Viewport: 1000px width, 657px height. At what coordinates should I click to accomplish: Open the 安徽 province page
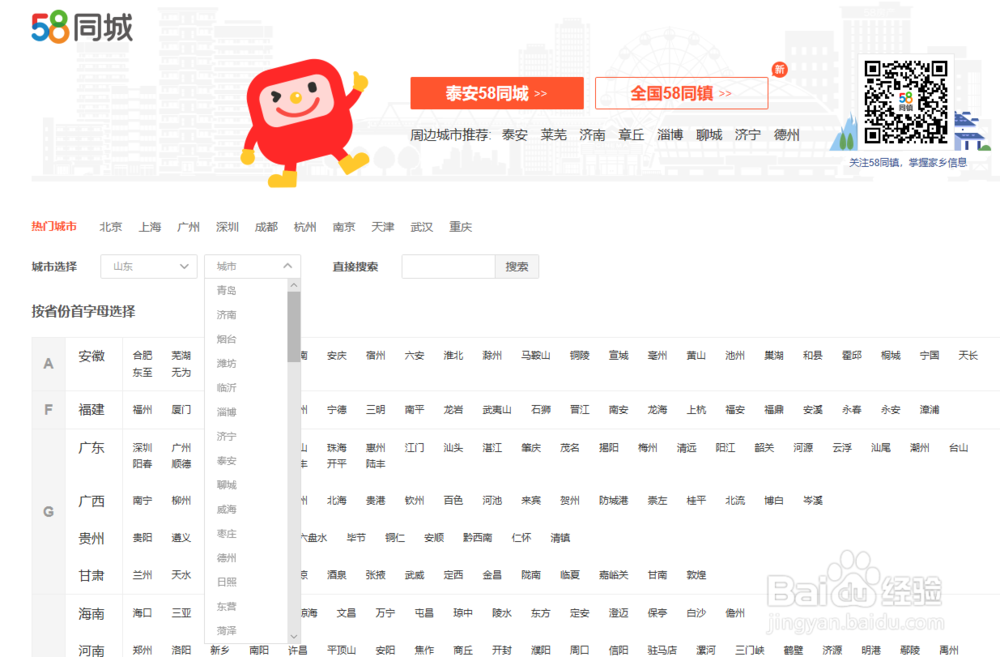pyautogui.click(x=93, y=355)
